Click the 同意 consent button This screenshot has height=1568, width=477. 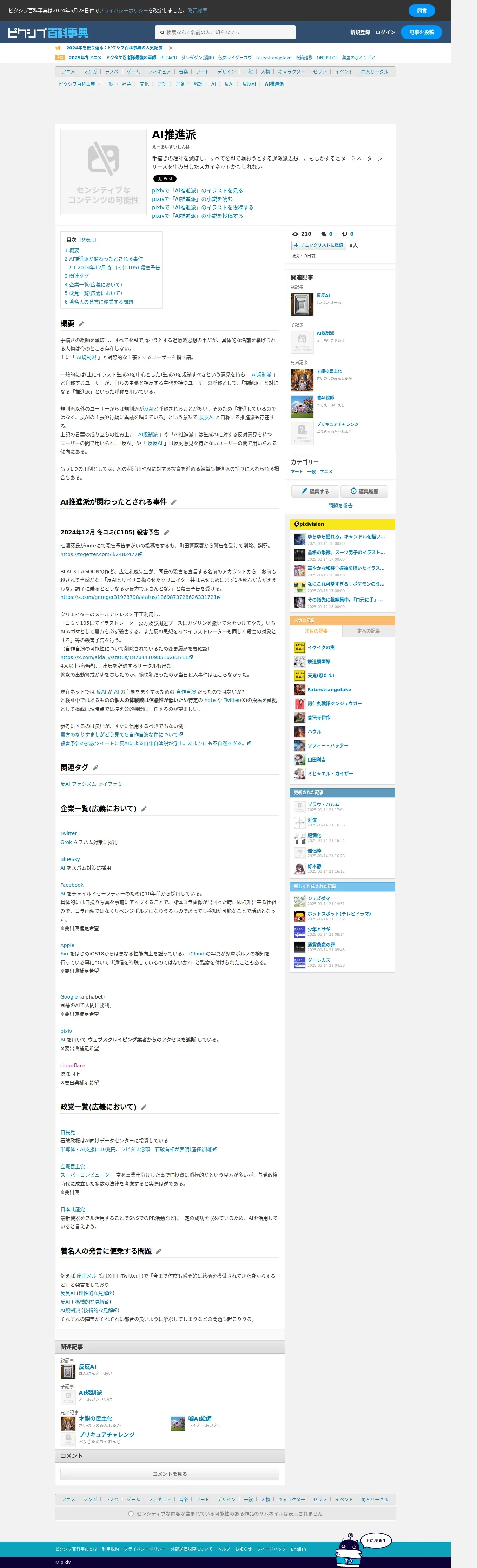click(422, 11)
